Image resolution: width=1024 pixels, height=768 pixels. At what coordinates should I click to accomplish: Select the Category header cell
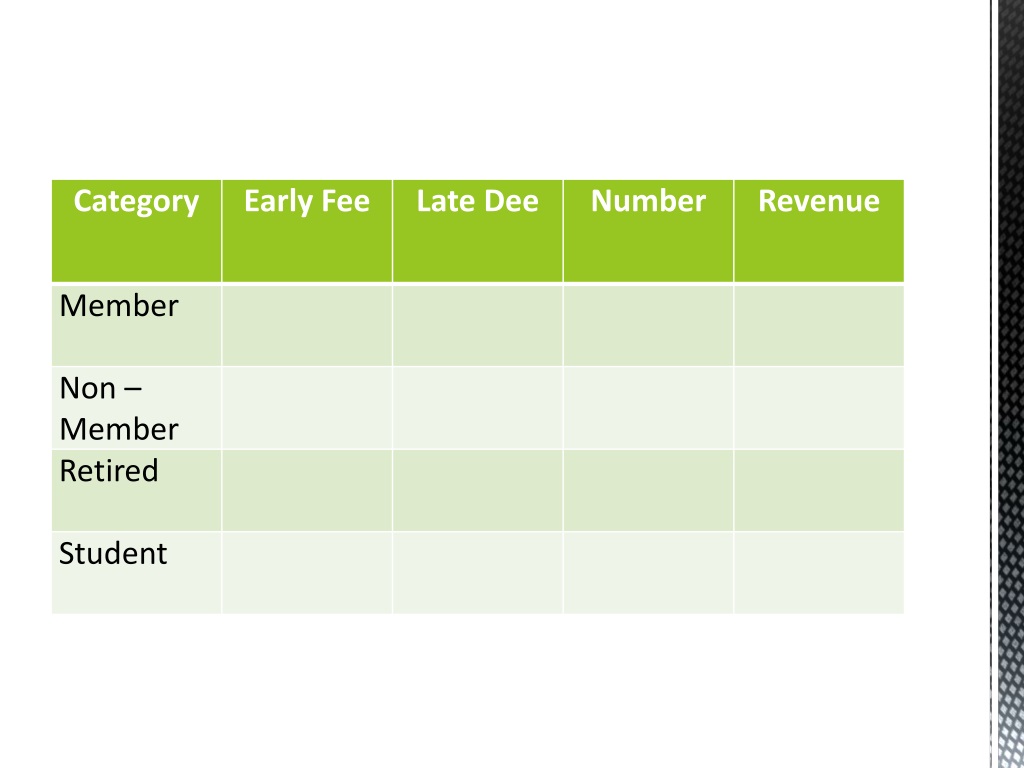tap(136, 231)
